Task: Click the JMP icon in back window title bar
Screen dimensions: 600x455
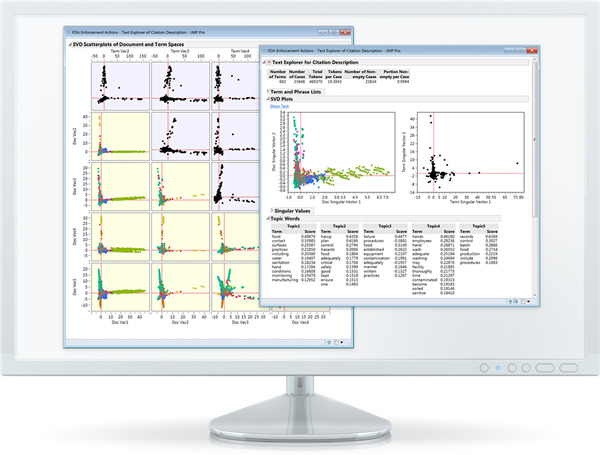Action: coord(67,34)
